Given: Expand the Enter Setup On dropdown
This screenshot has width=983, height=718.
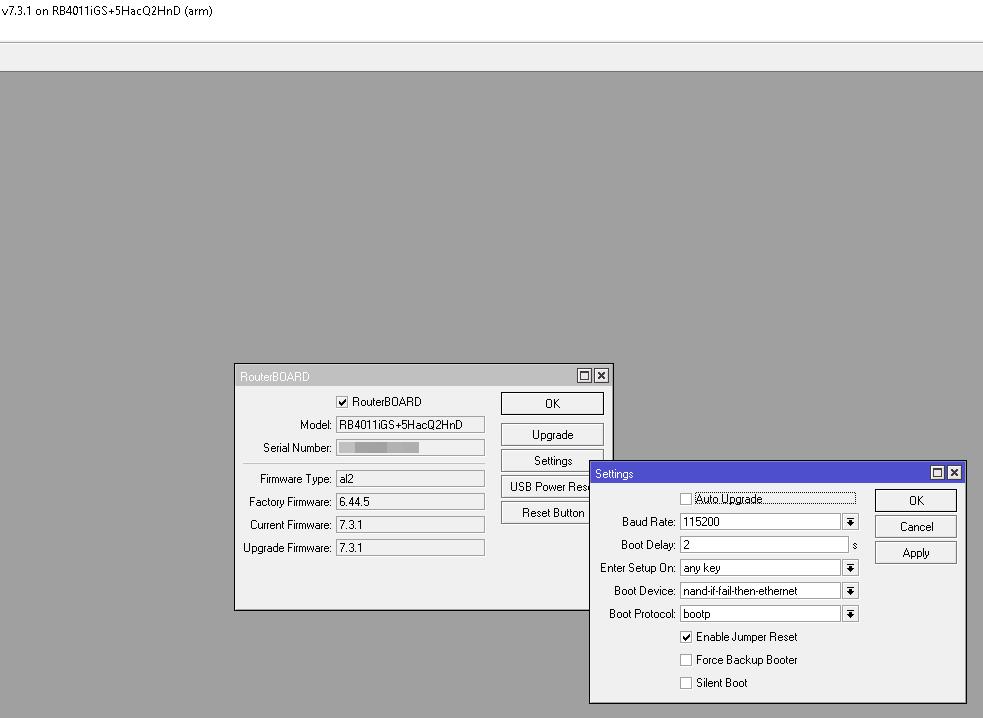Looking at the screenshot, I should (x=850, y=568).
